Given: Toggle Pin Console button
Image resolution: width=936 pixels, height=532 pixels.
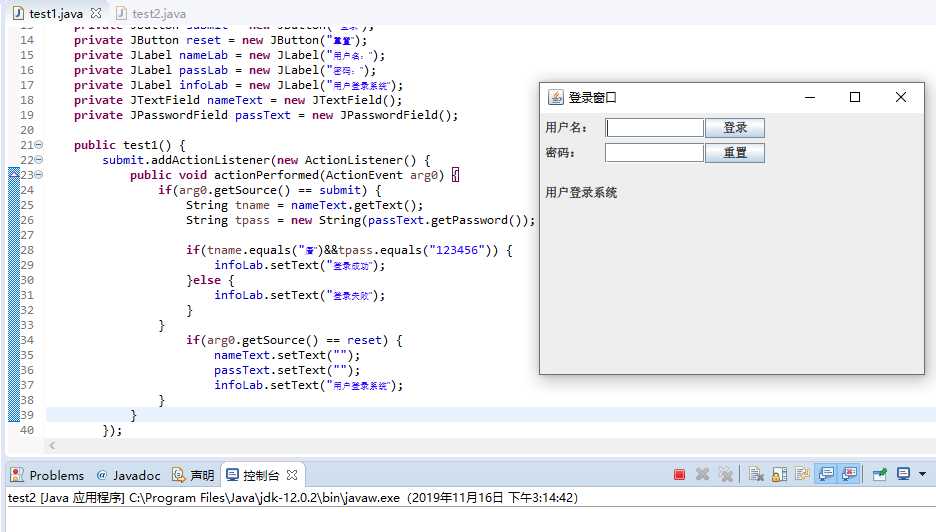Looking at the screenshot, I should 879,475.
